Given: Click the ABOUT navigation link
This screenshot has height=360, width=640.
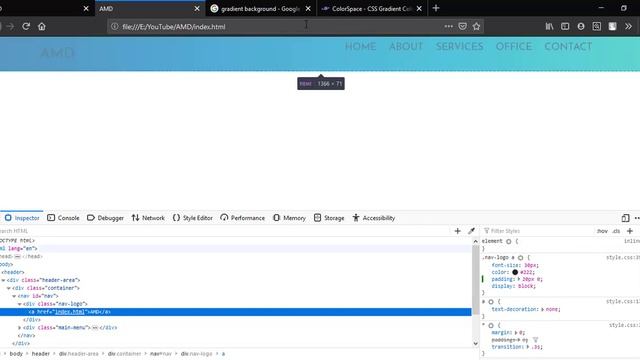Looking at the screenshot, I should 406,47.
